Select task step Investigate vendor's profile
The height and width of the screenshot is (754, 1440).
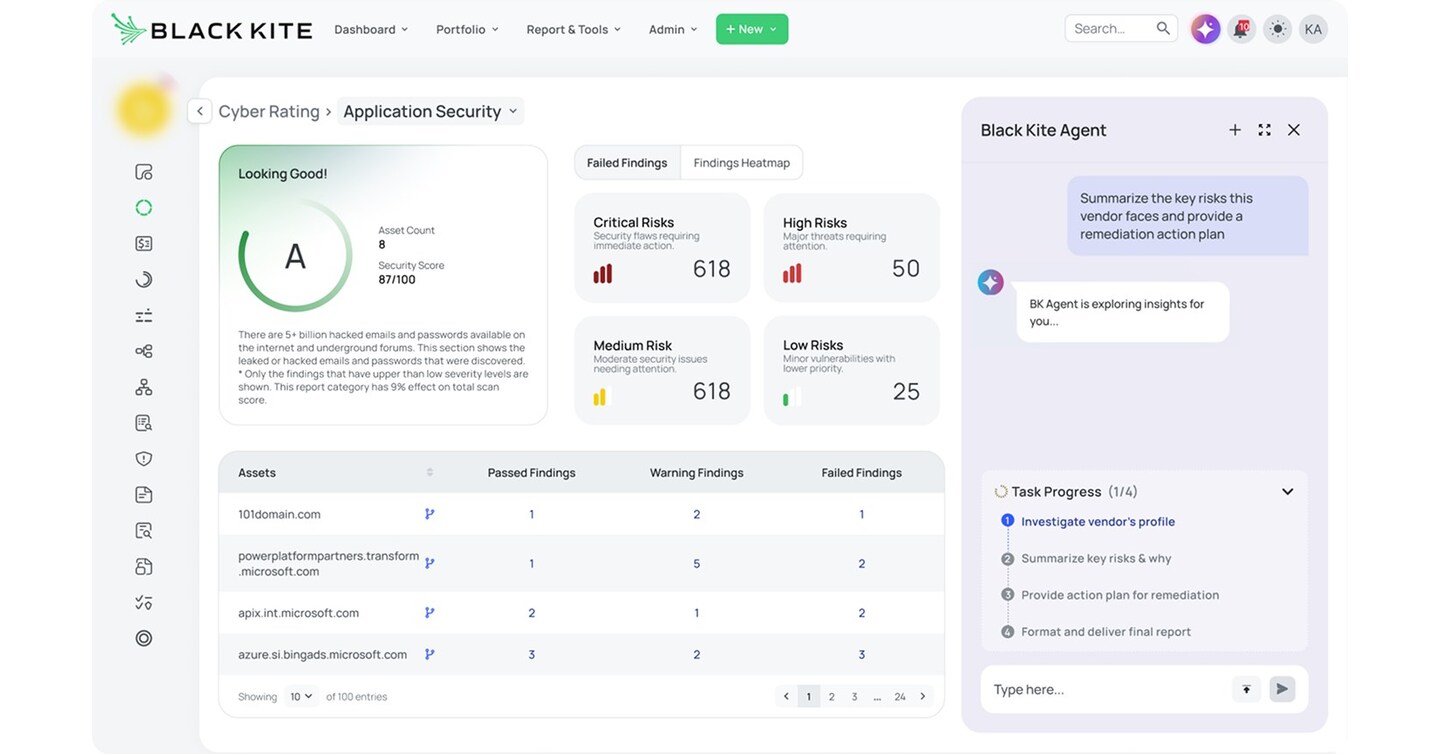(1097, 521)
